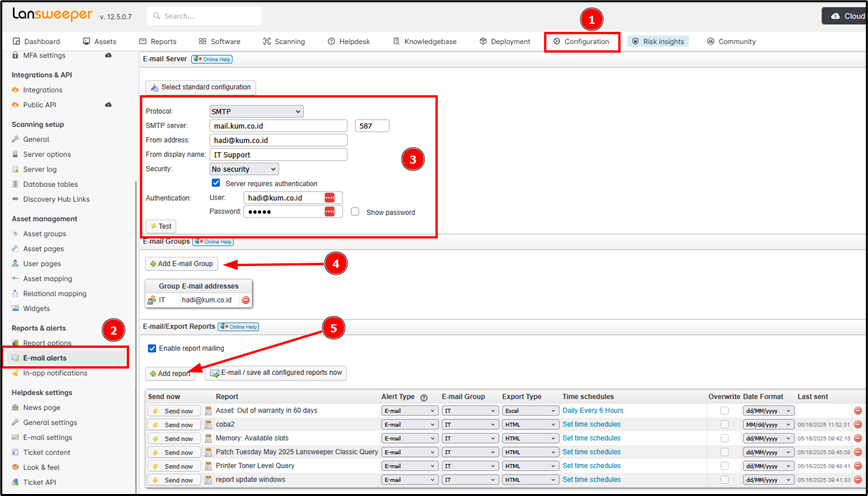
Task: Toggle Overwrite checkbox for report update windows
Action: [724, 480]
